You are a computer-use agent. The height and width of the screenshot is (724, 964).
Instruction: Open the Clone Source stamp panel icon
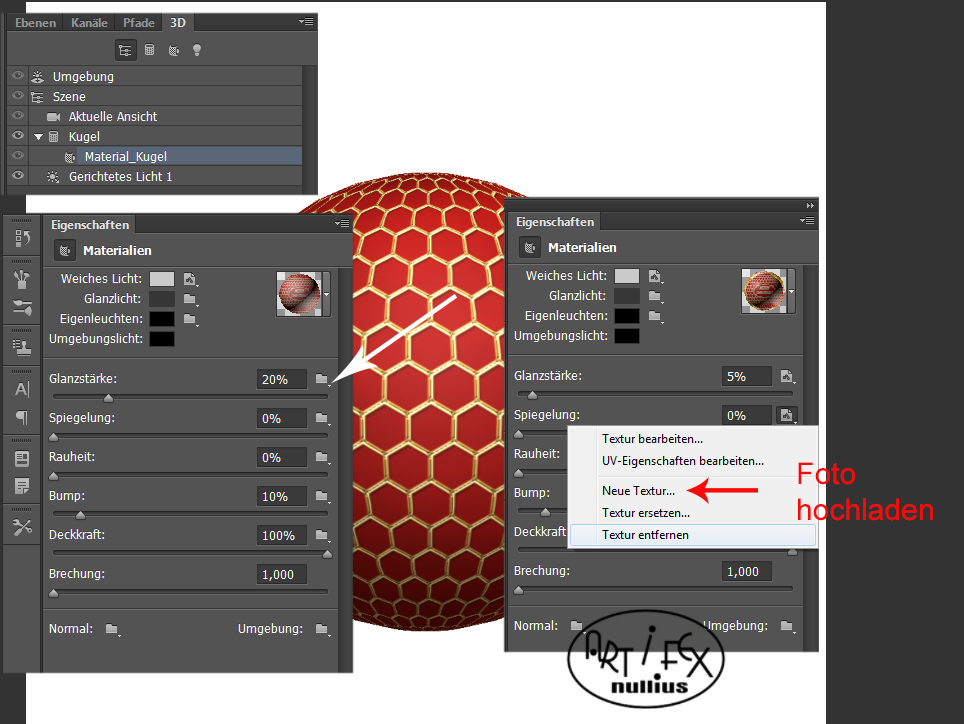(22, 348)
